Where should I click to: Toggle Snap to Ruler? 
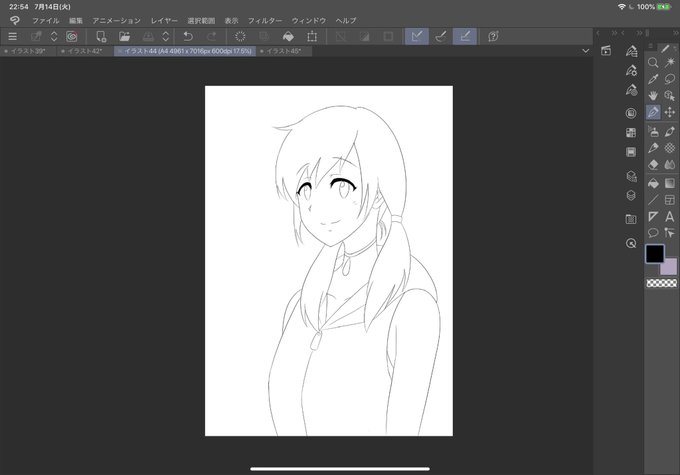tap(417, 36)
